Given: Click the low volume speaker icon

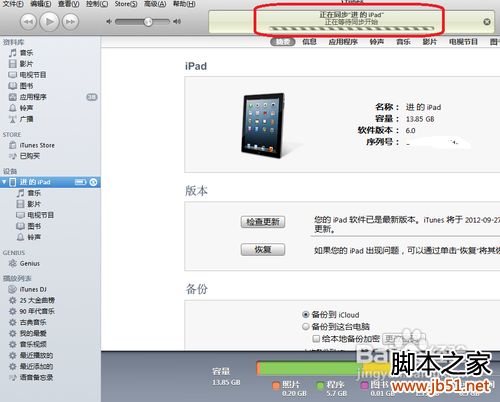Looking at the screenshot, I should (109, 22).
